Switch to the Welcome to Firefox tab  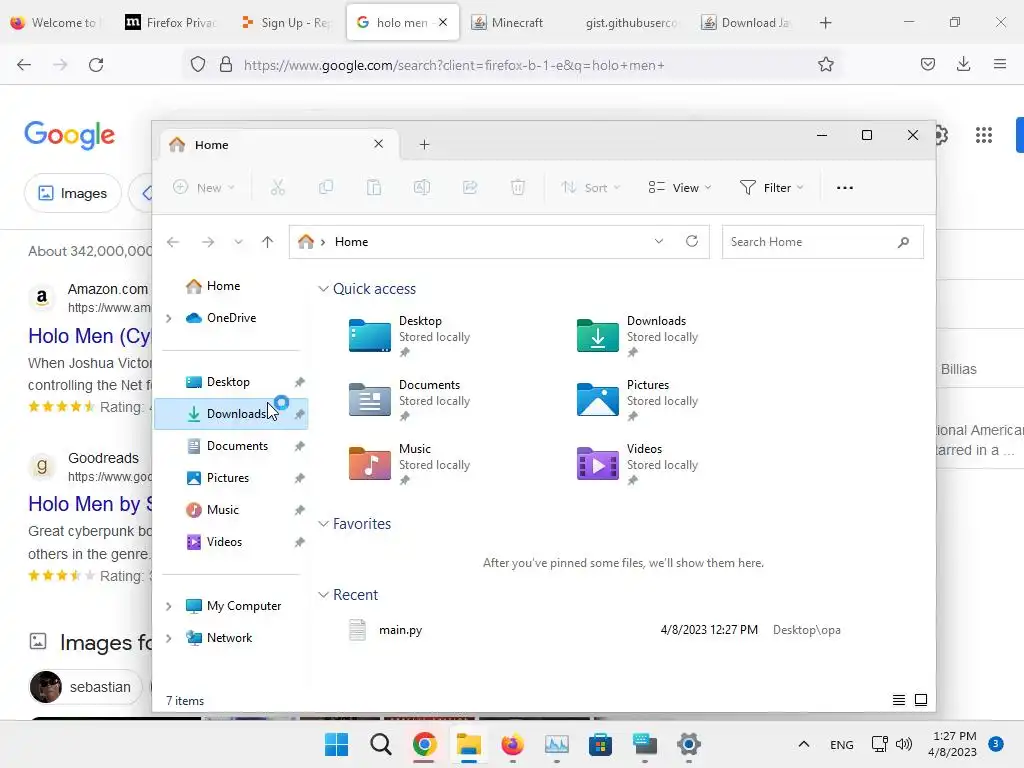click(x=56, y=23)
